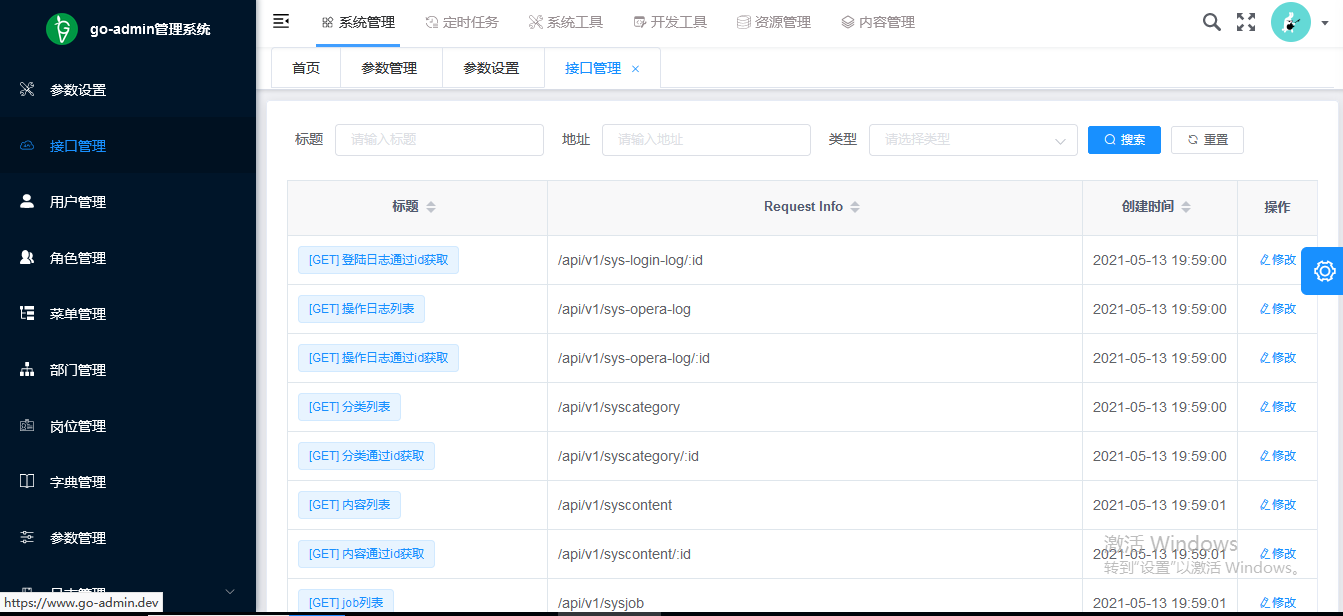Open the blue settings gear panel

(x=1324, y=271)
